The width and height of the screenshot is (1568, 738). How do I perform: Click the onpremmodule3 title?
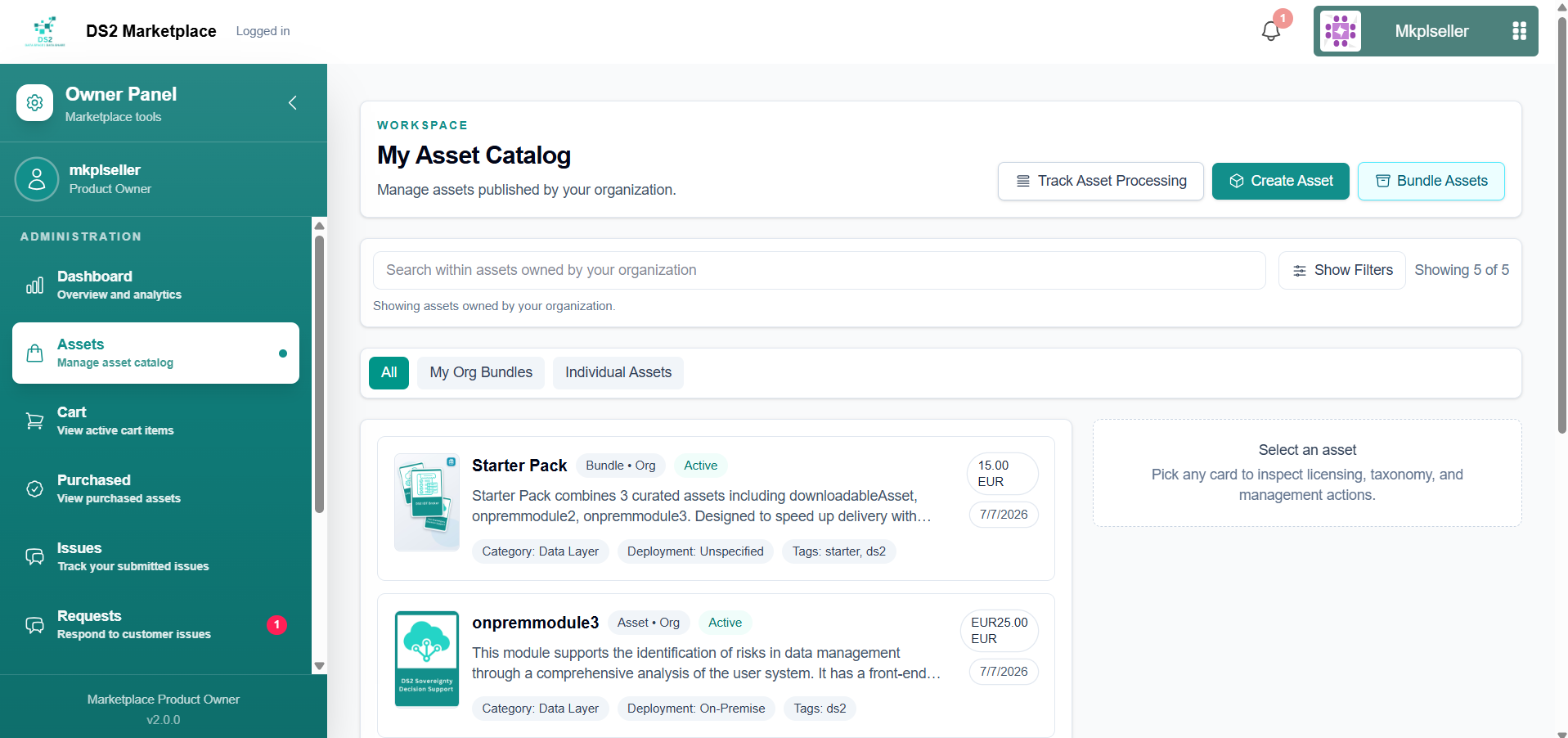pos(535,623)
